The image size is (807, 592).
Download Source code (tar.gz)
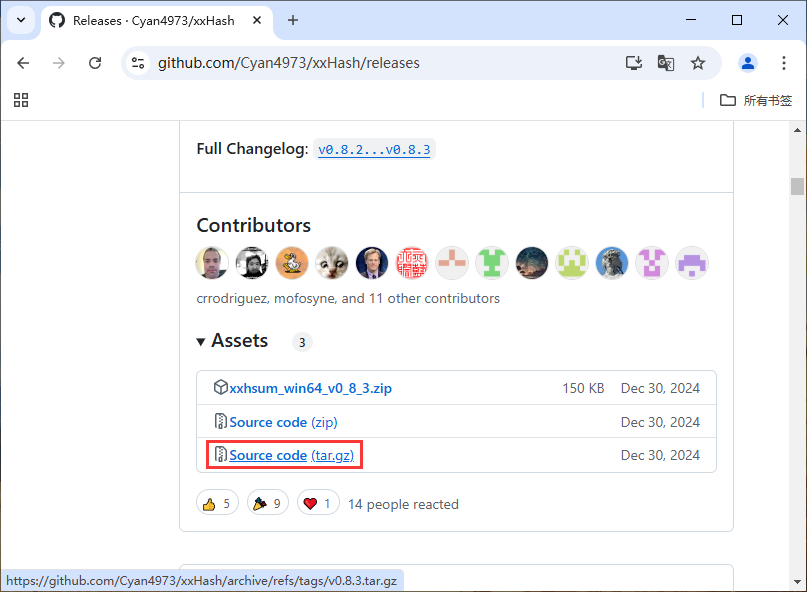[291, 455]
